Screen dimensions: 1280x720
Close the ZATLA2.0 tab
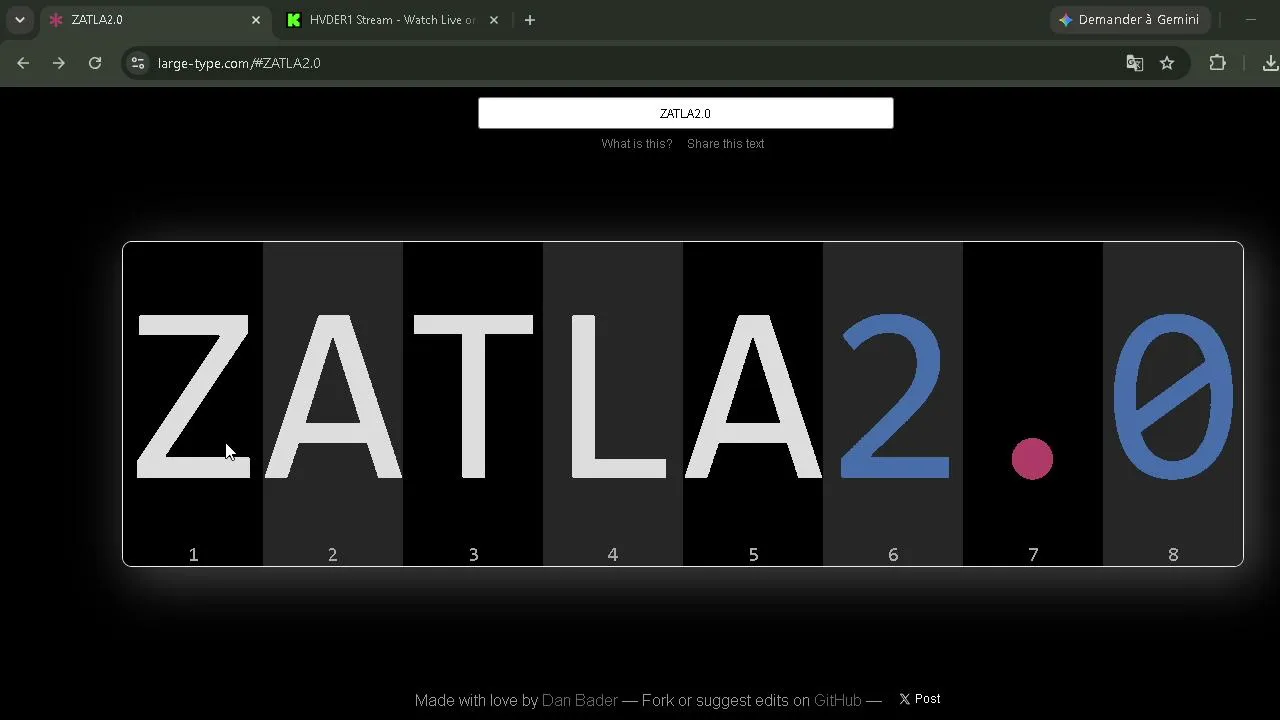click(x=256, y=20)
